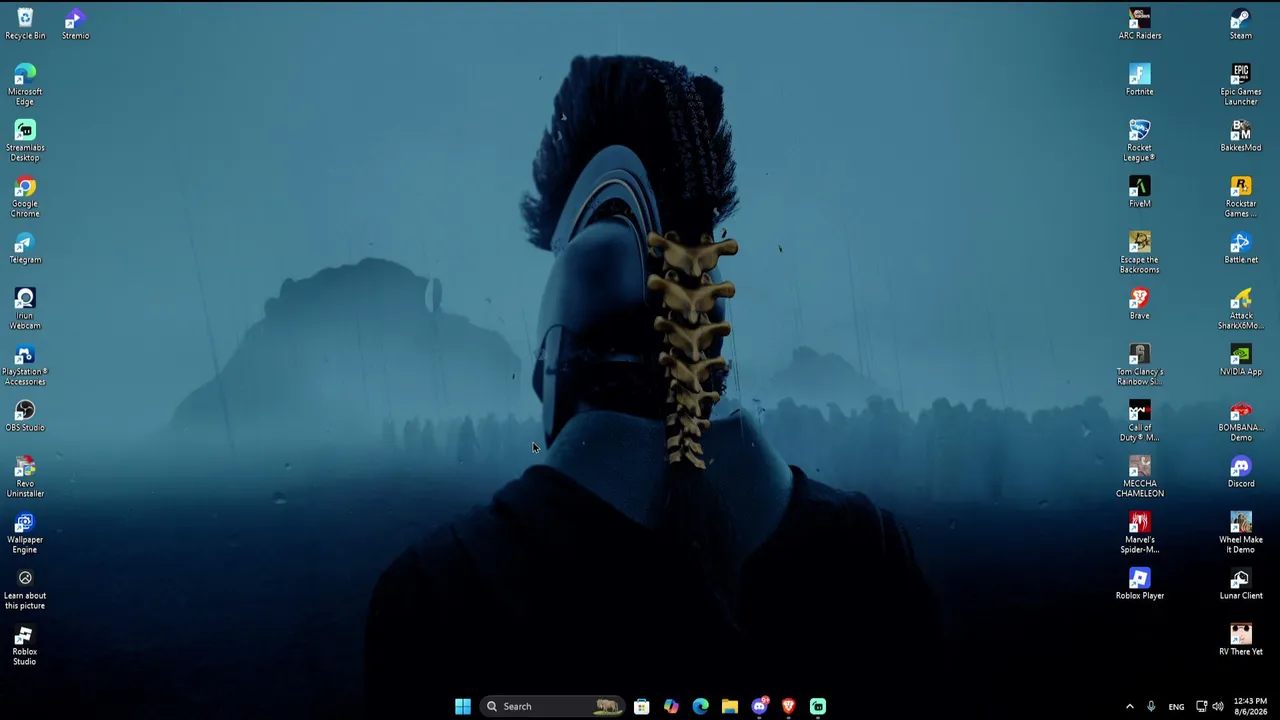The image size is (1280, 720).
Task: Select the Rockstar Games desktop icon
Action: [x=1241, y=197]
